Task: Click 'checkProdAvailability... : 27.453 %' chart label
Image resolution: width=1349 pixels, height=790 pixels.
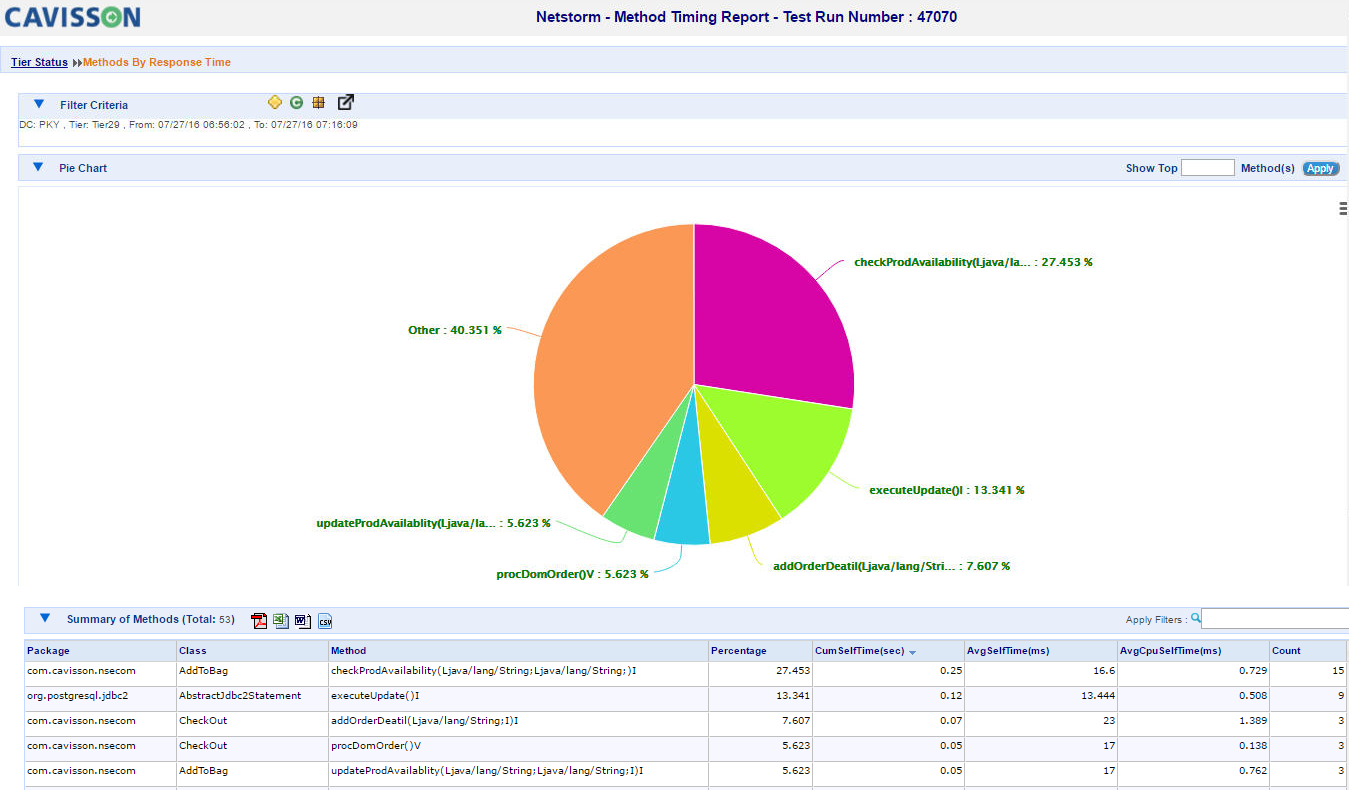Action: 973,262
